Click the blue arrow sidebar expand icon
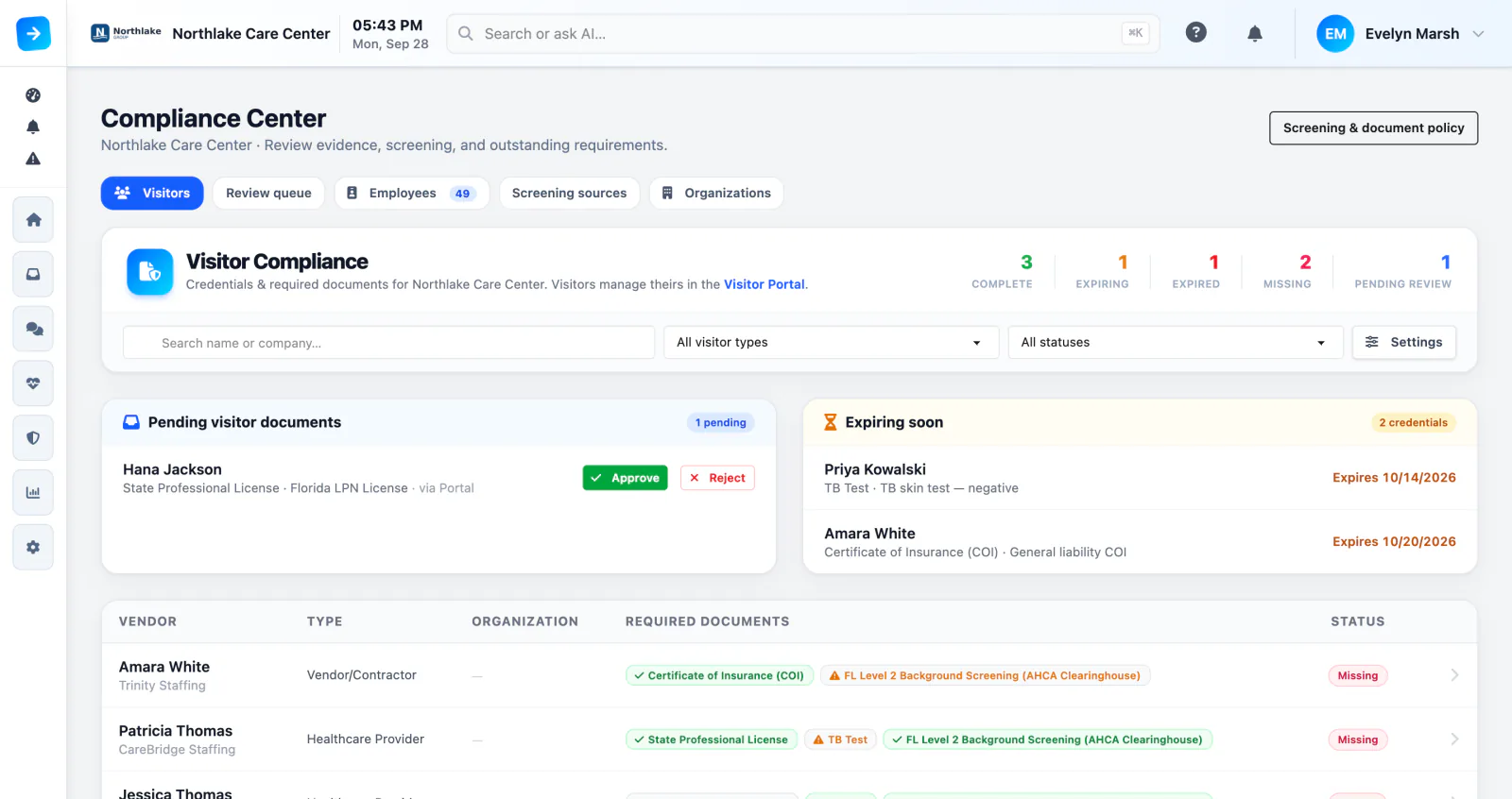 (33, 34)
